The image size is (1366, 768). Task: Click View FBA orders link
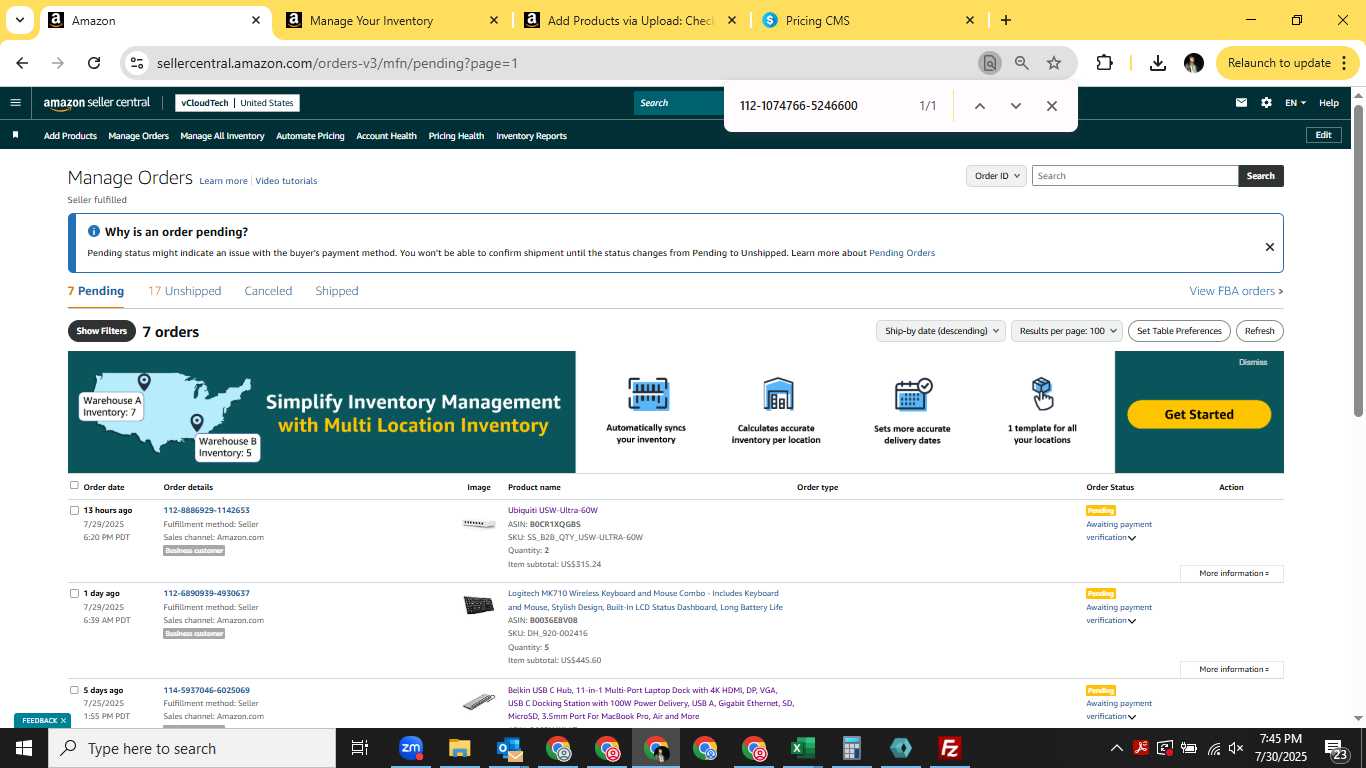click(x=1236, y=291)
